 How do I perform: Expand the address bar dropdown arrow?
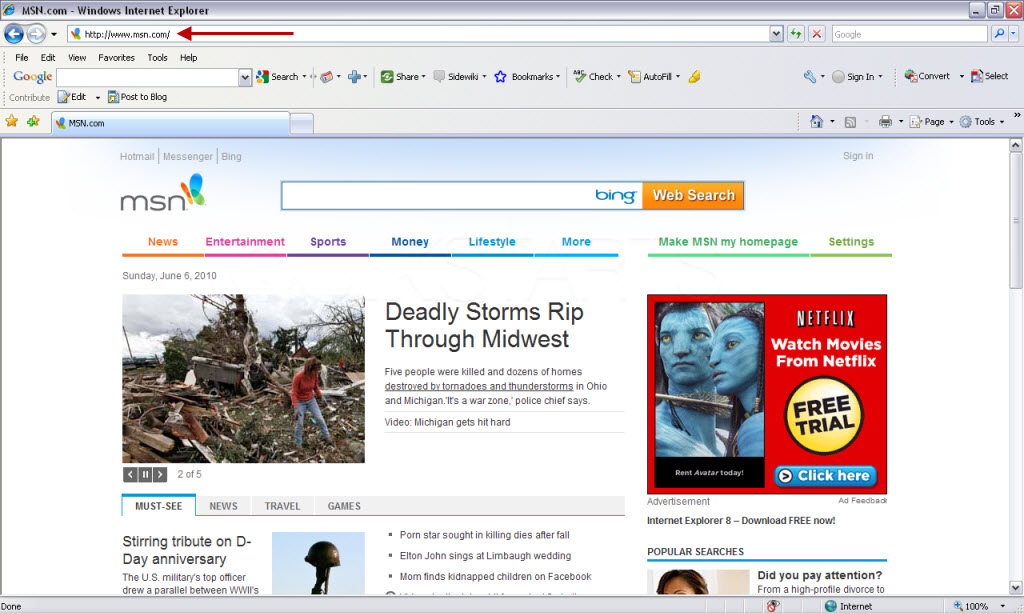(x=776, y=34)
